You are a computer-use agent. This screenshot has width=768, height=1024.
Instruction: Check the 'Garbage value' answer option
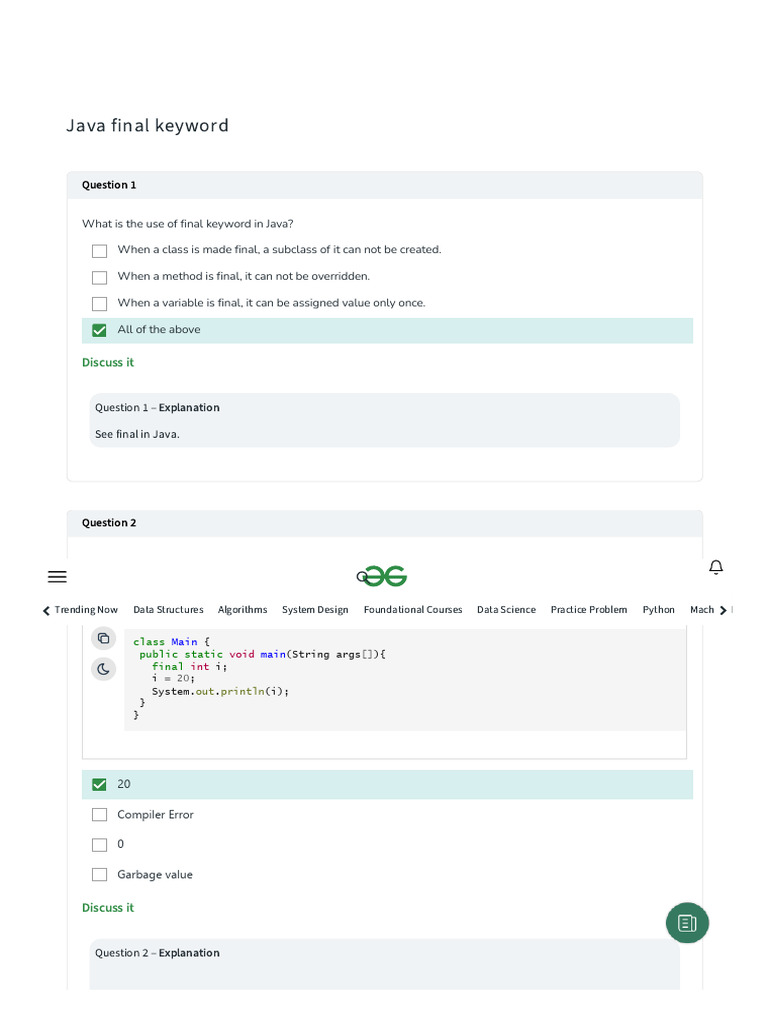click(x=99, y=875)
